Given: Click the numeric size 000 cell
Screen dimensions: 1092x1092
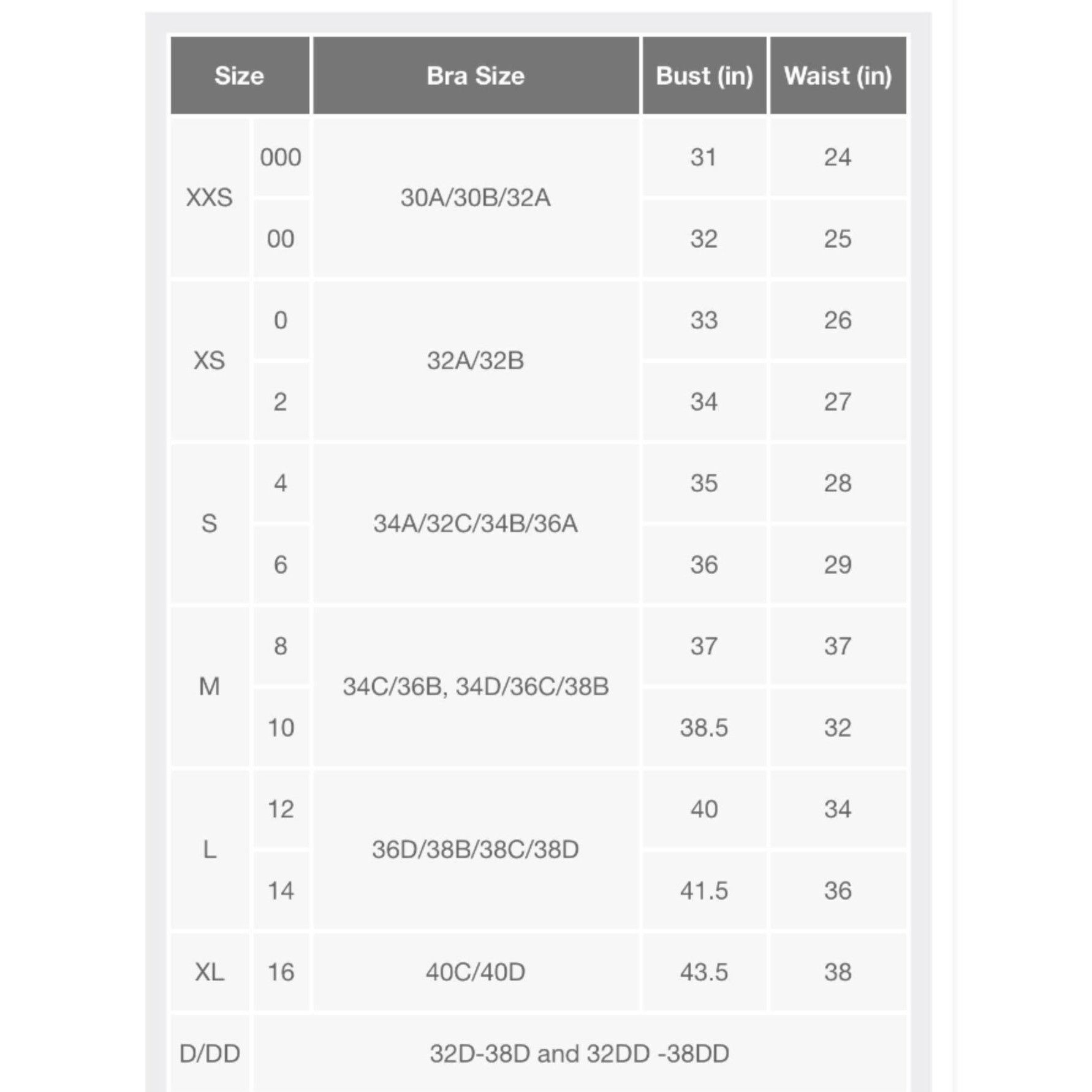Looking at the screenshot, I should (281, 157).
